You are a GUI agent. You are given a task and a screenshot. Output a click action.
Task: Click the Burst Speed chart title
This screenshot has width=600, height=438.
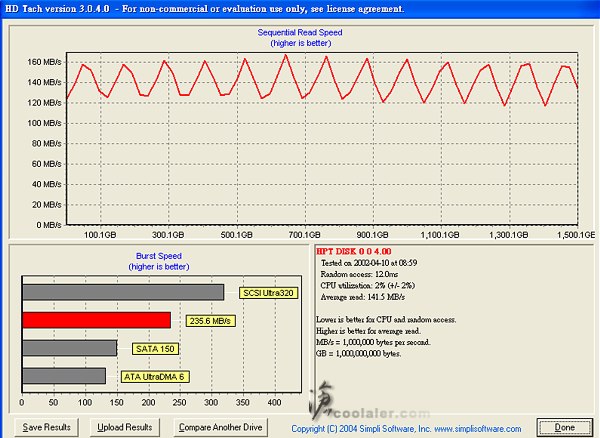159,256
